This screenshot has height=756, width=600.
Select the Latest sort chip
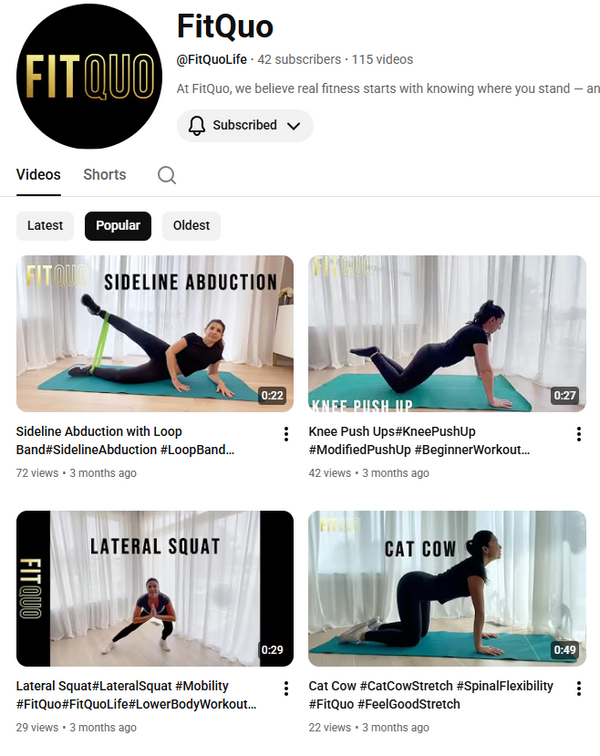click(x=45, y=226)
